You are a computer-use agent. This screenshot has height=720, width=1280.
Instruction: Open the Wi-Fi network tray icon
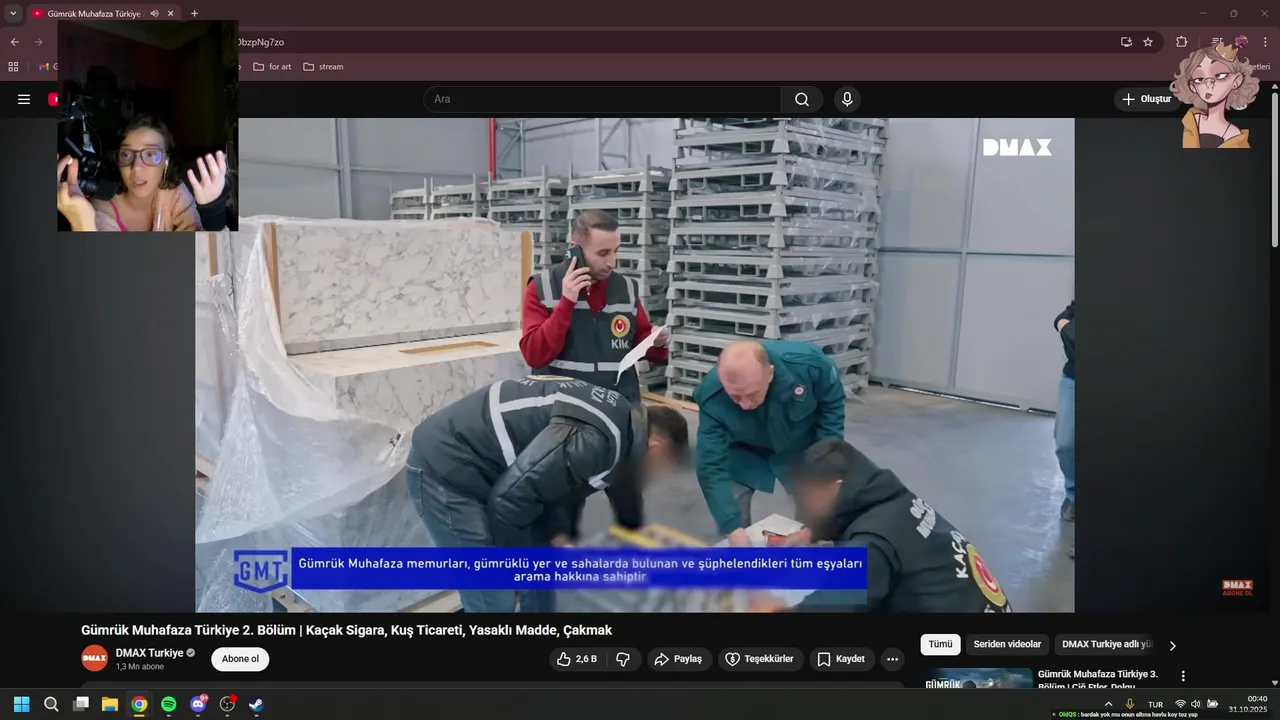tap(1180, 704)
